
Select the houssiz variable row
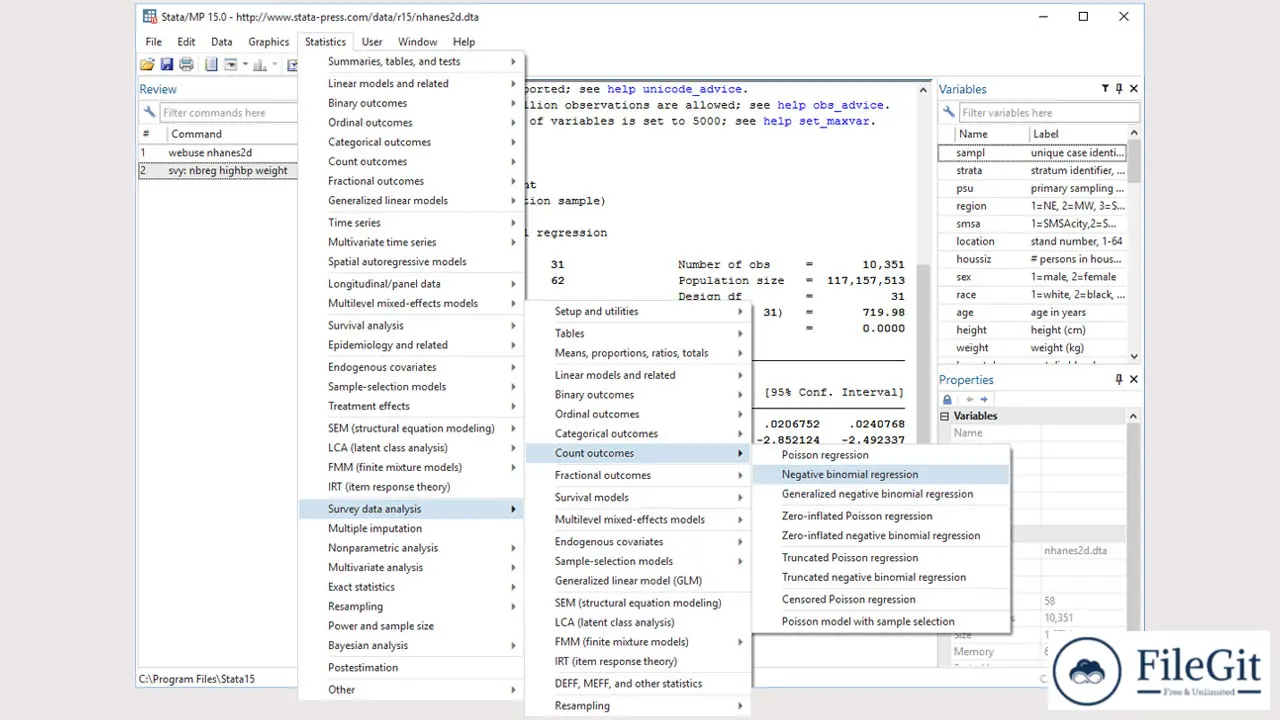click(x=1033, y=259)
